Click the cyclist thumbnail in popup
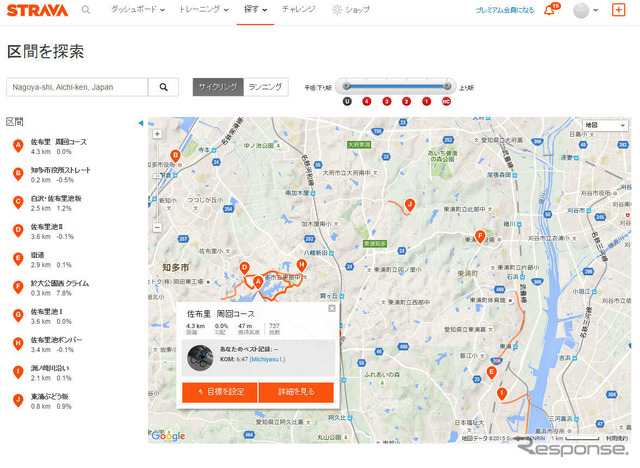640x468 pixels. pyautogui.click(x=200, y=358)
